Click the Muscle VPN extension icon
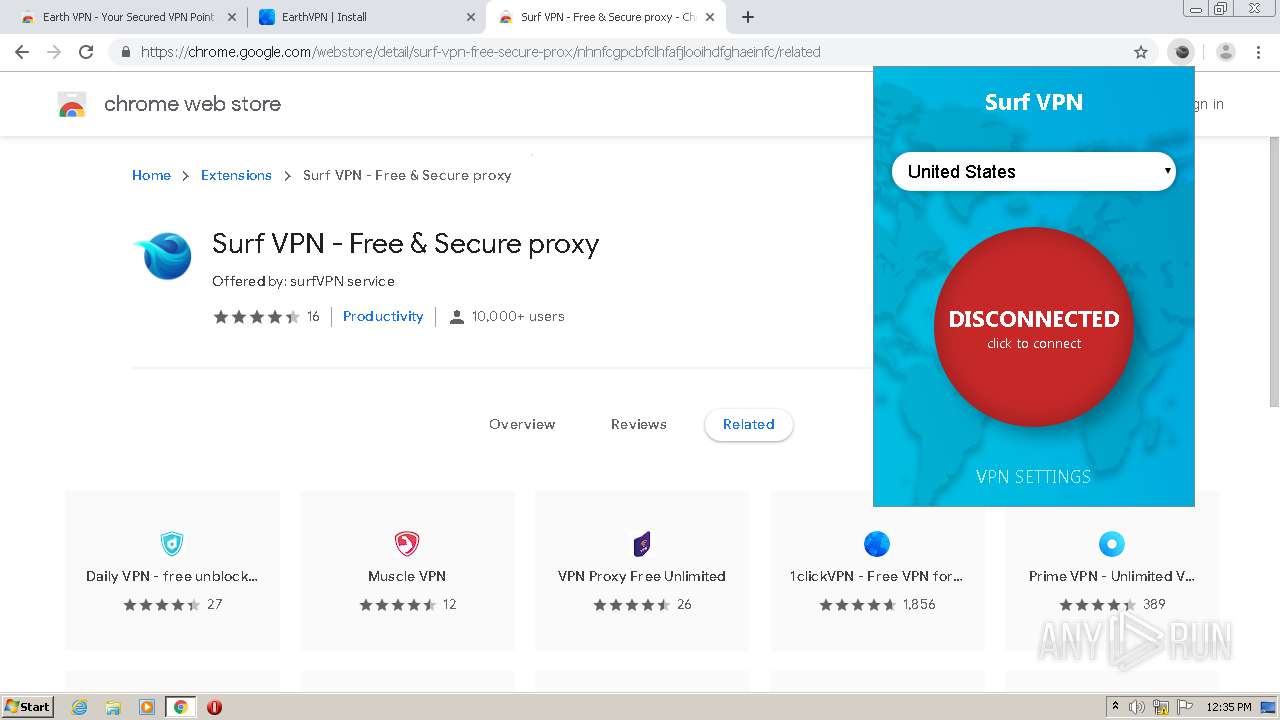The height and width of the screenshot is (720, 1280). 407,544
